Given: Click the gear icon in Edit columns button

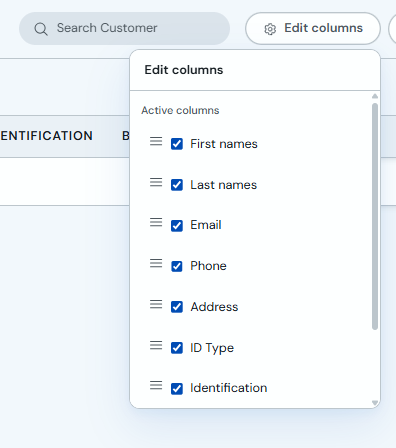Looking at the screenshot, I should tap(270, 29).
